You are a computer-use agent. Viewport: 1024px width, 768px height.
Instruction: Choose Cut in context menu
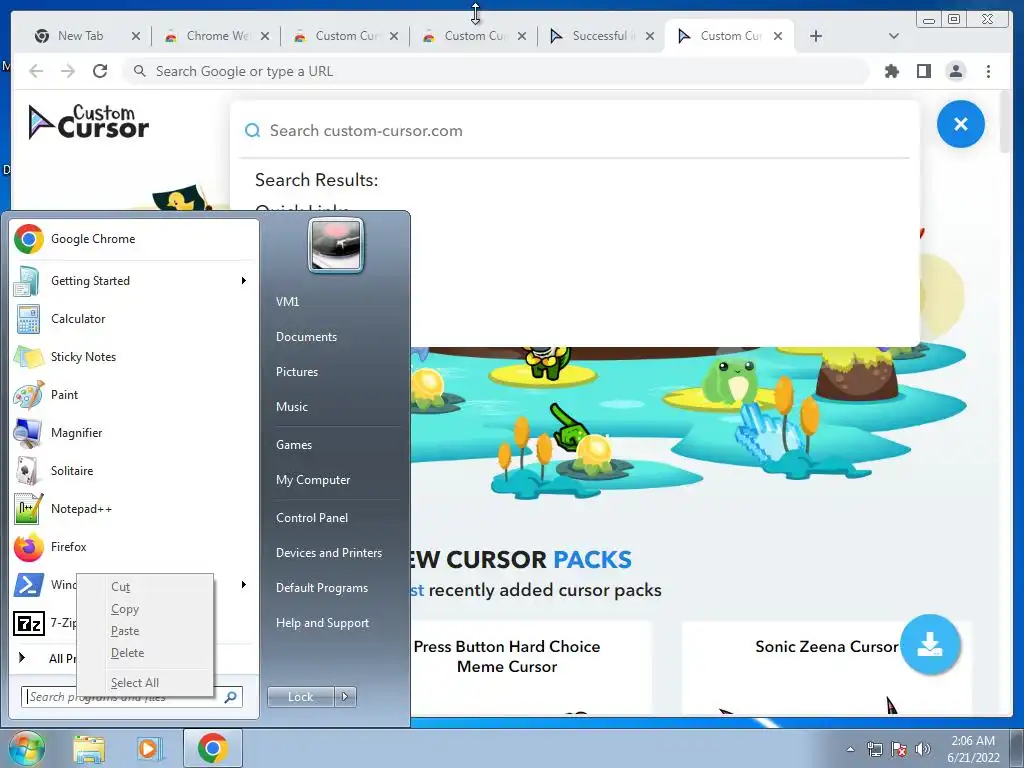coord(145,587)
